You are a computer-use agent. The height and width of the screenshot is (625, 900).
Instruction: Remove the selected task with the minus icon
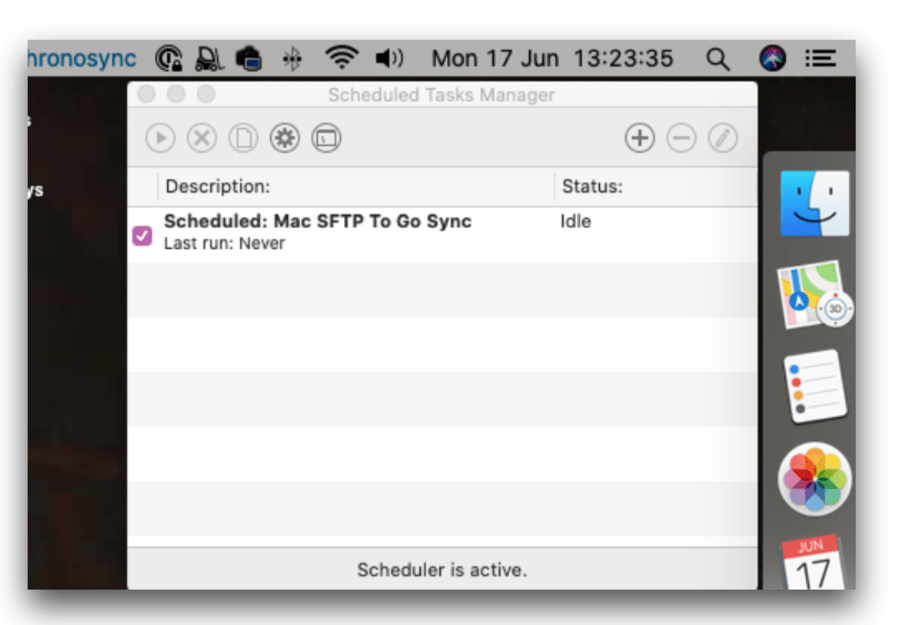coord(681,137)
